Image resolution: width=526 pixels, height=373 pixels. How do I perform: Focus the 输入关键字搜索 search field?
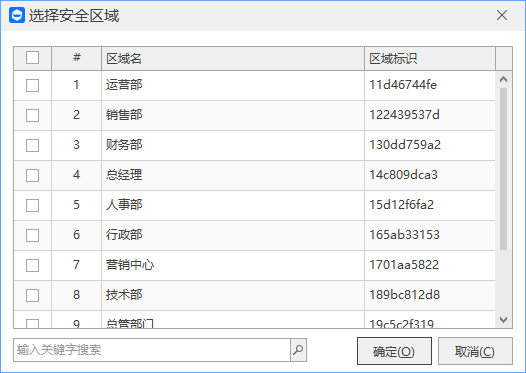(152, 350)
